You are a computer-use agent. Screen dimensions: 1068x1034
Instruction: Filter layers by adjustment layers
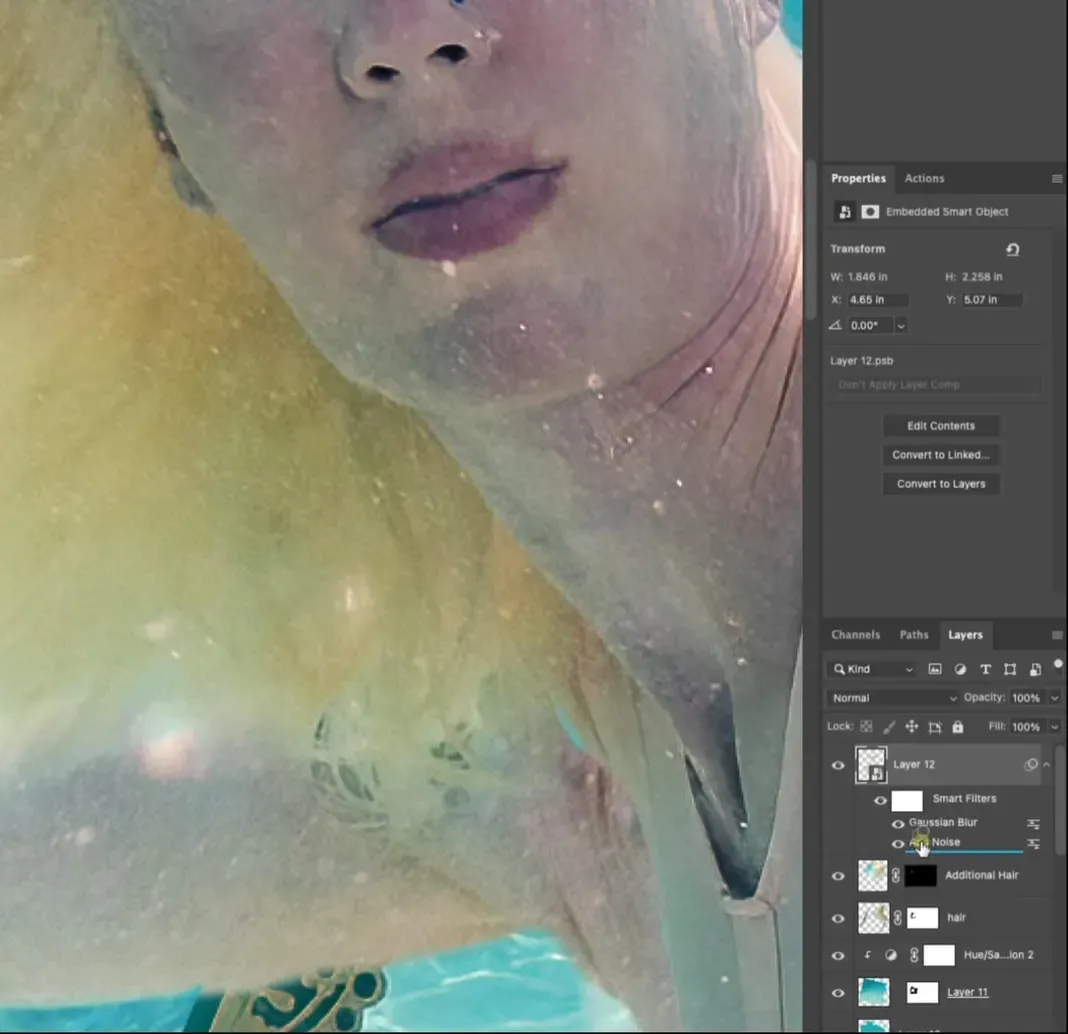(x=960, y=669)
